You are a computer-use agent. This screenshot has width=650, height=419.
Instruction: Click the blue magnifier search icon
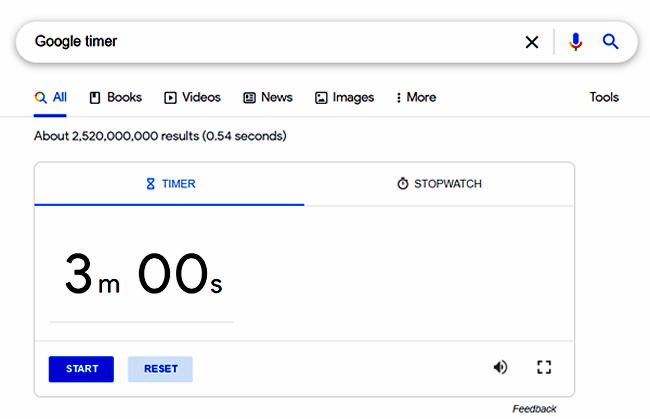tap(610, 41)
